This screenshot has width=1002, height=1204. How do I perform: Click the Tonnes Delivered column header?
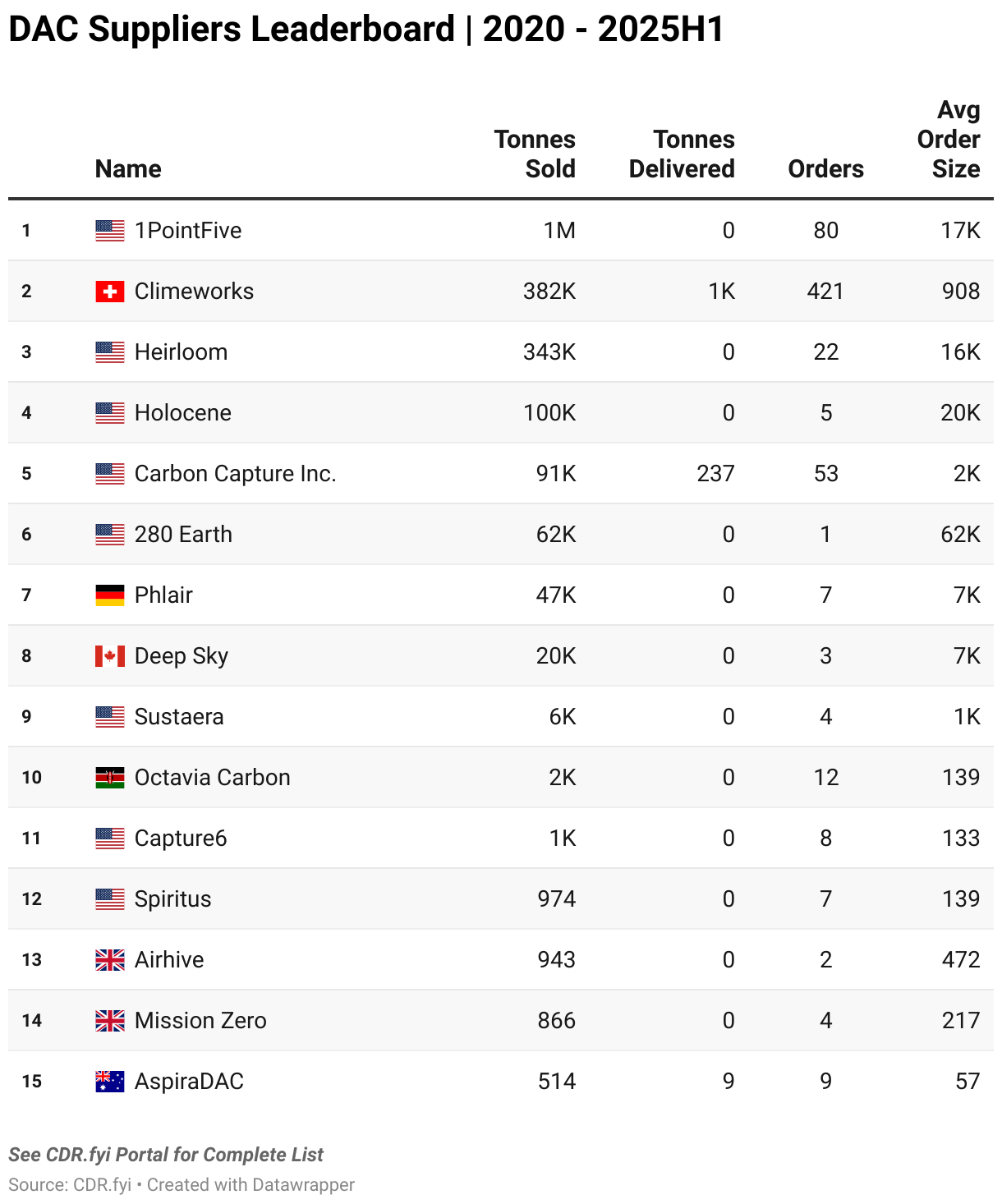click(x=682, y=154)
